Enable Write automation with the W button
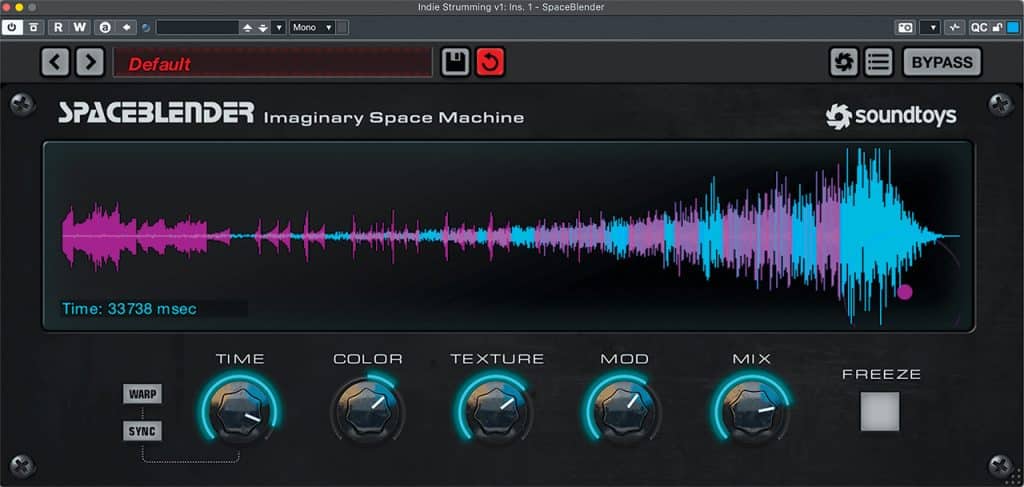This screenshot has width=1024, height=487. click(x=80, y=27)
